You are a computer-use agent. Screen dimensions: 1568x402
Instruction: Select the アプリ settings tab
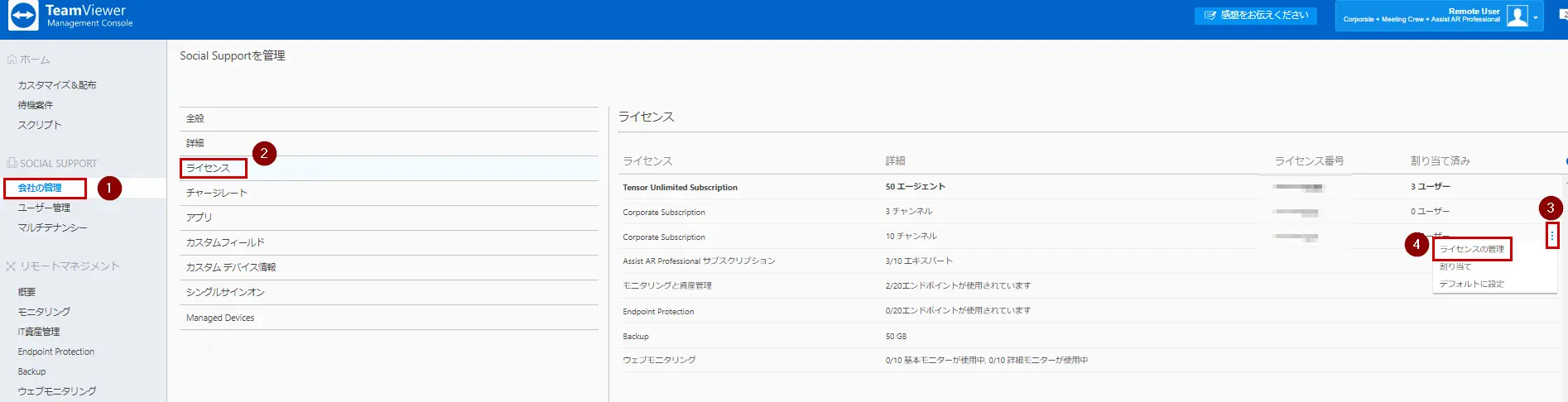point(389,218)
